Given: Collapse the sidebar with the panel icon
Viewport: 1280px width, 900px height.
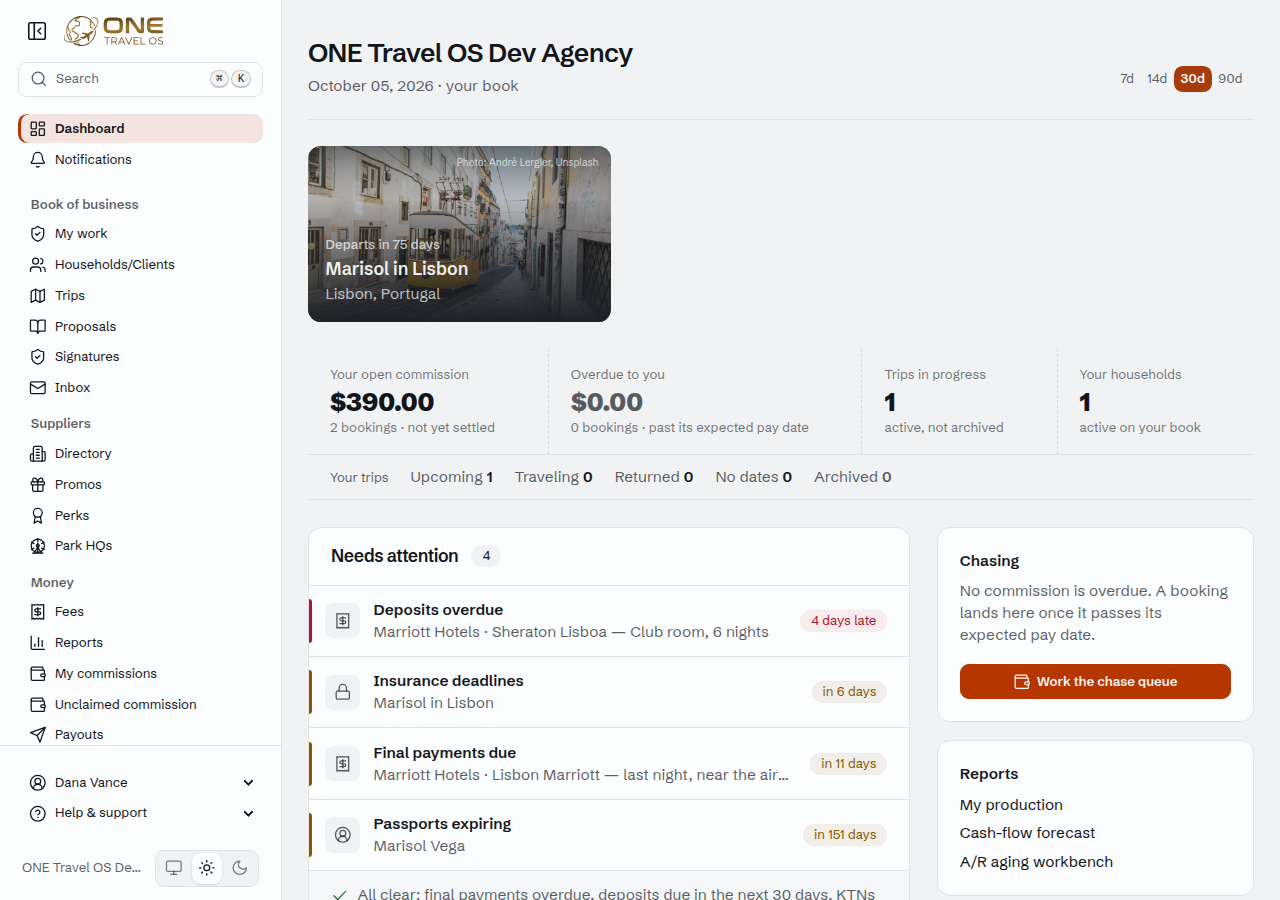Looking at the screenshot, I should tap(37, 31).
